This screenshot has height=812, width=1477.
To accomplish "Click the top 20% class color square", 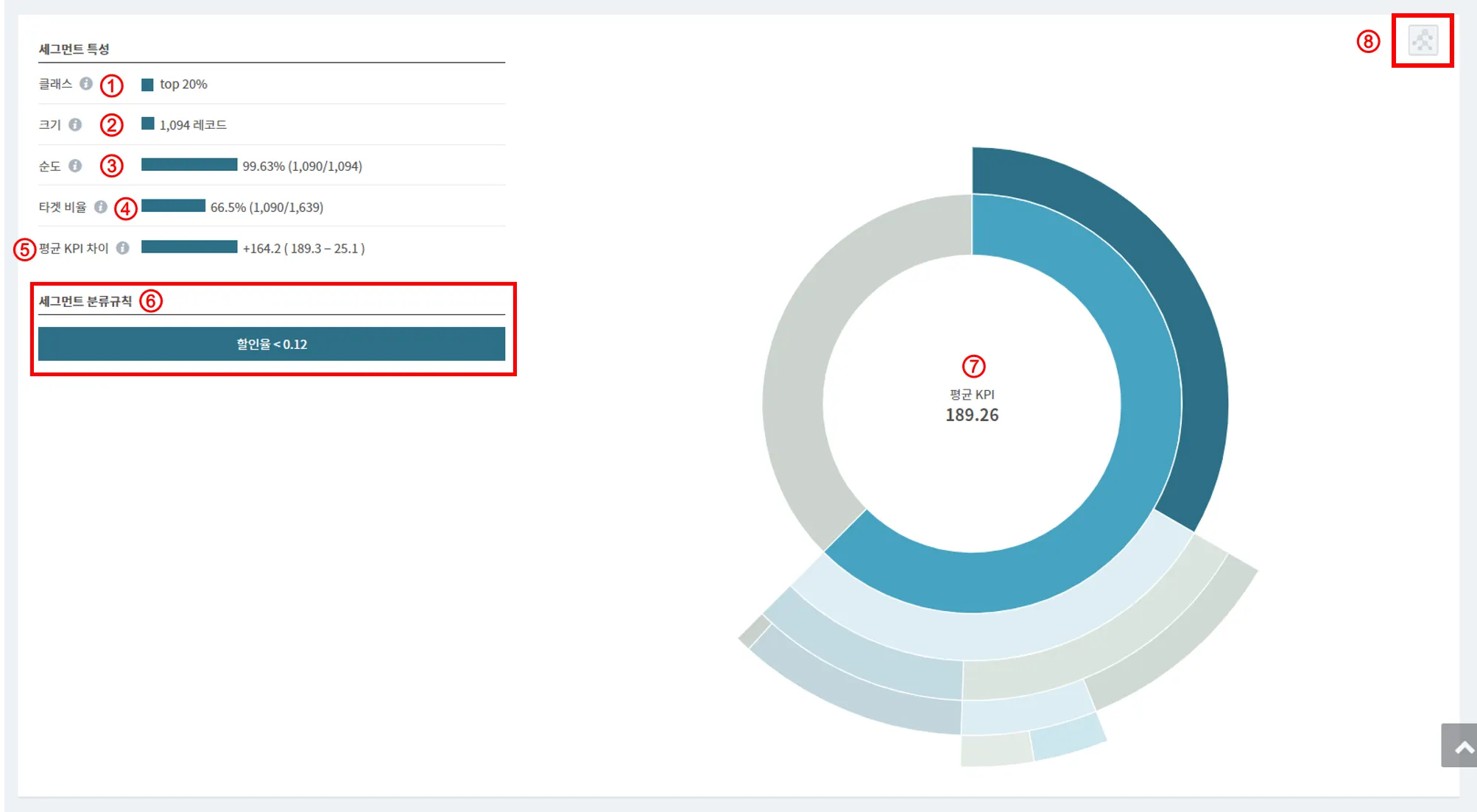I will [x=147, y=85].
